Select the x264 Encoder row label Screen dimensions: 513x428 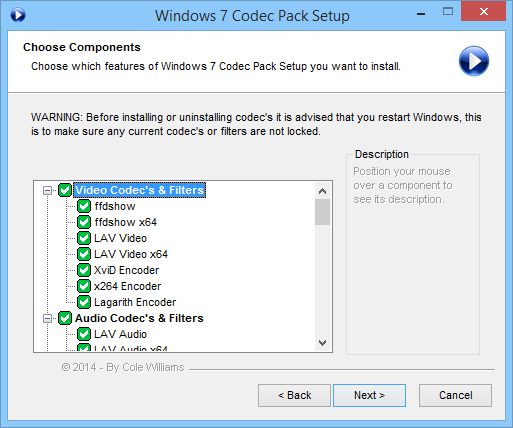pos(127,286)
